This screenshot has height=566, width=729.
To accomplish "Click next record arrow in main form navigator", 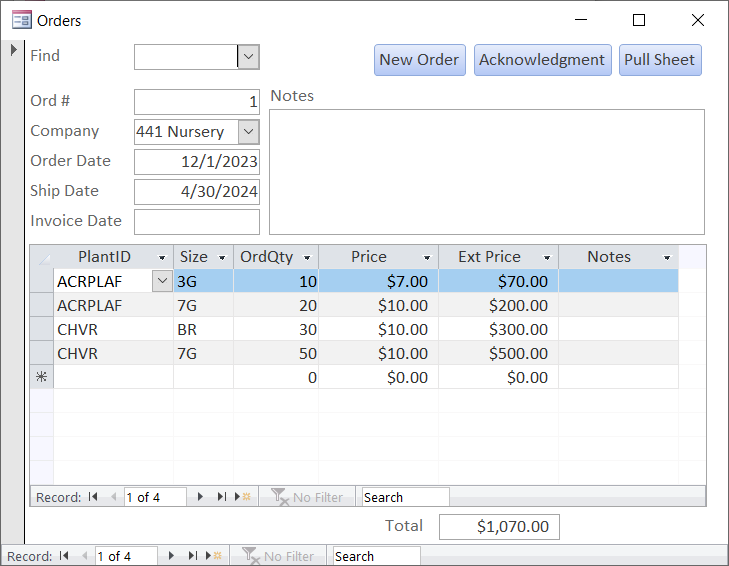I will (171, 556).
